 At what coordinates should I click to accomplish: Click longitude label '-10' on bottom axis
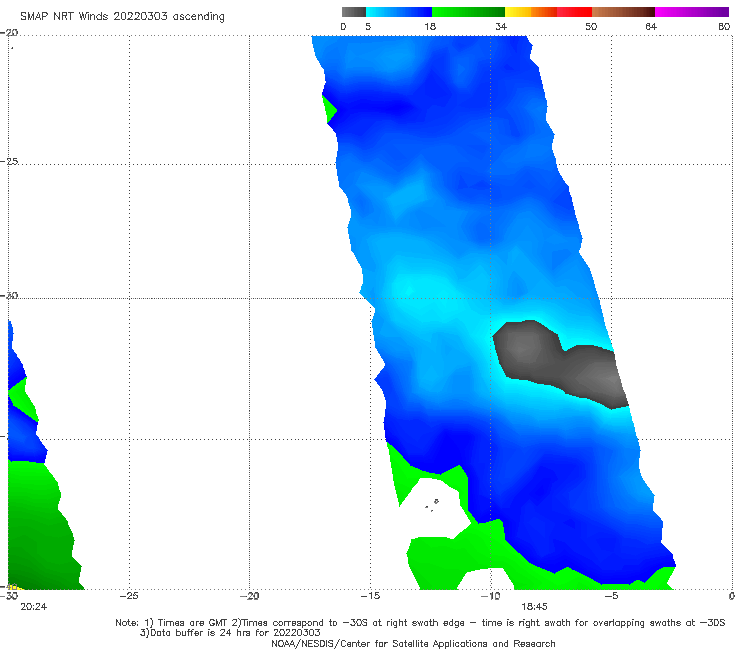click(490, 596)
